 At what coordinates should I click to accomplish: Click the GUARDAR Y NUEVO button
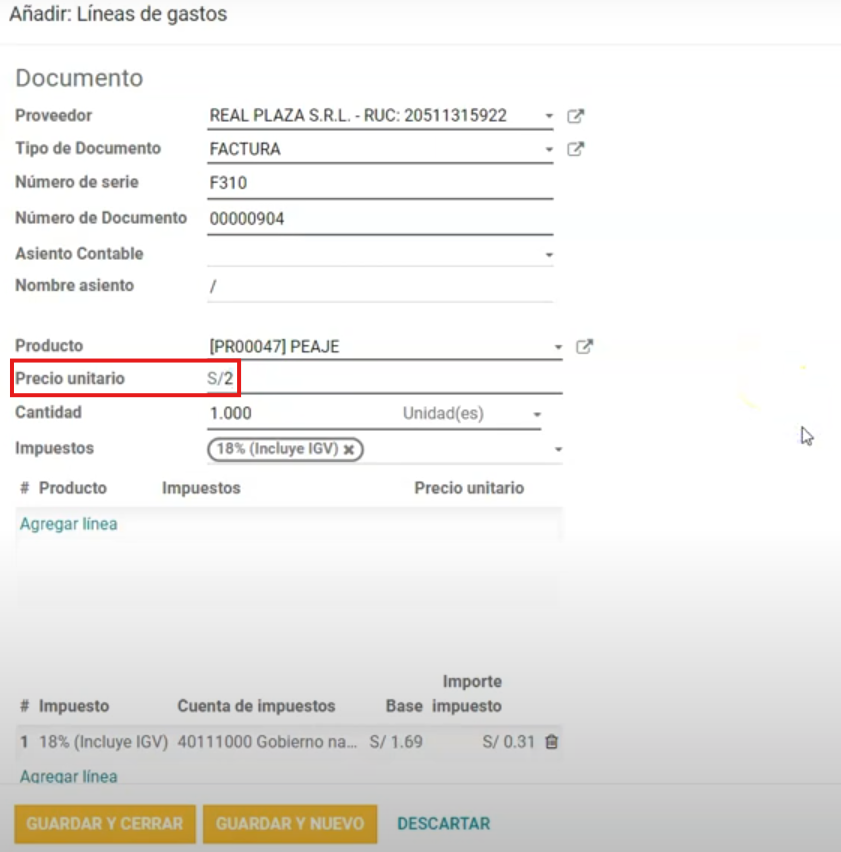coord(289,824)
